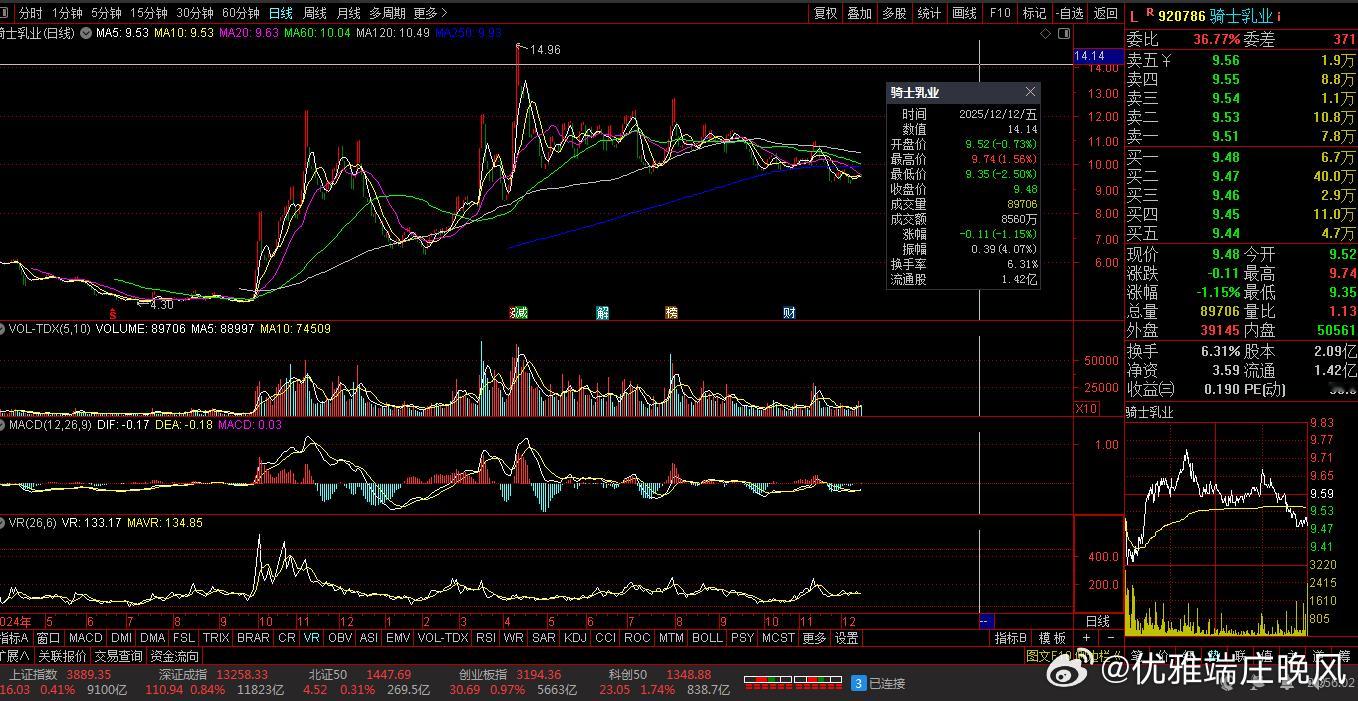Screen dimensions: 1358x701
Task: Click the 减 event marker on chart
Action: click(518, 312)
